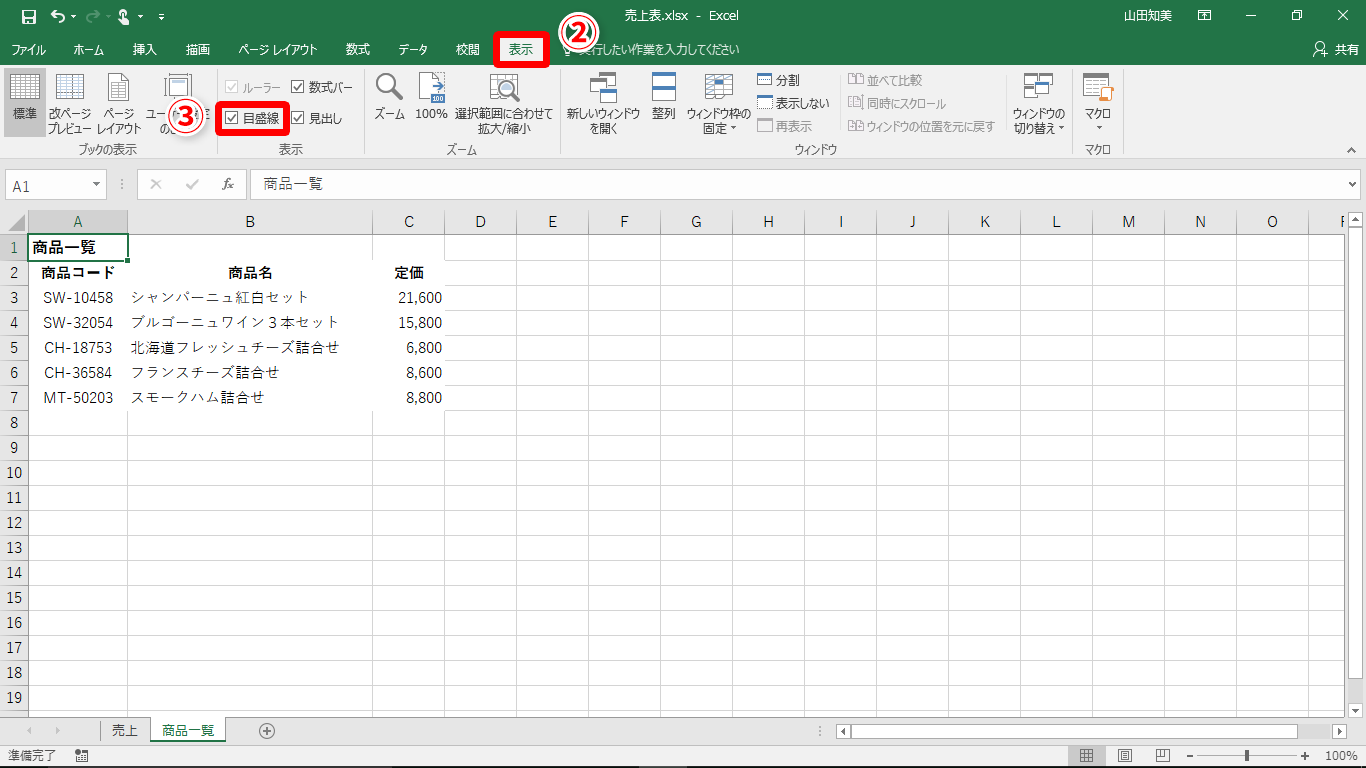Switch to the Insert (挿入) tab
The image size is (1366, 768).
[145, 50]
